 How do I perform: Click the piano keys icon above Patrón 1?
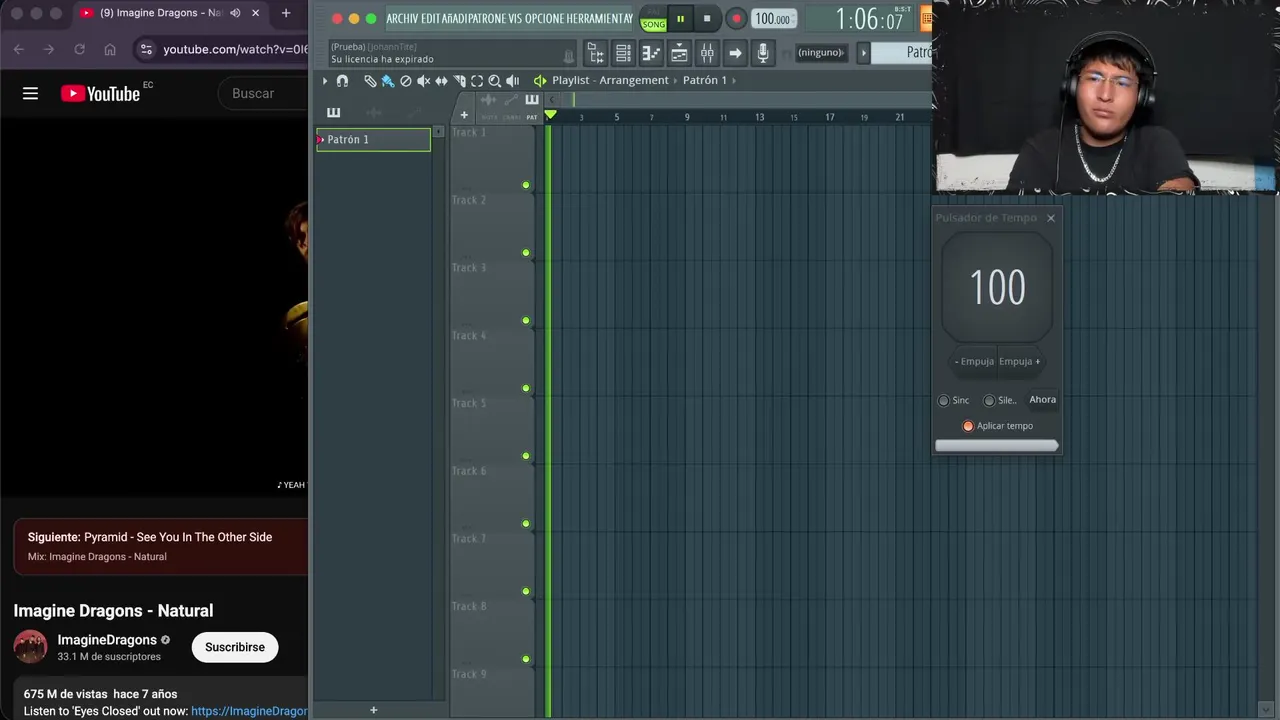tap(333, 112)
